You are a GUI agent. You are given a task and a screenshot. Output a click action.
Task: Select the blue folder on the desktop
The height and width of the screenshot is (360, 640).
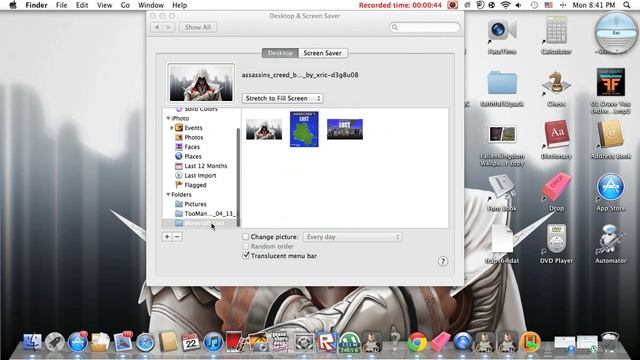[x=502, y=83]
